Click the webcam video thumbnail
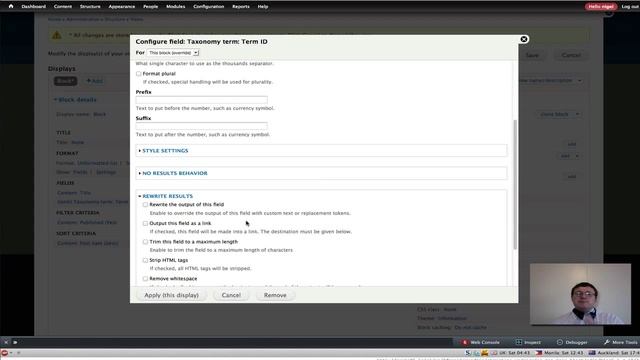Screen dimensions: 640x360 coord(580,294)
